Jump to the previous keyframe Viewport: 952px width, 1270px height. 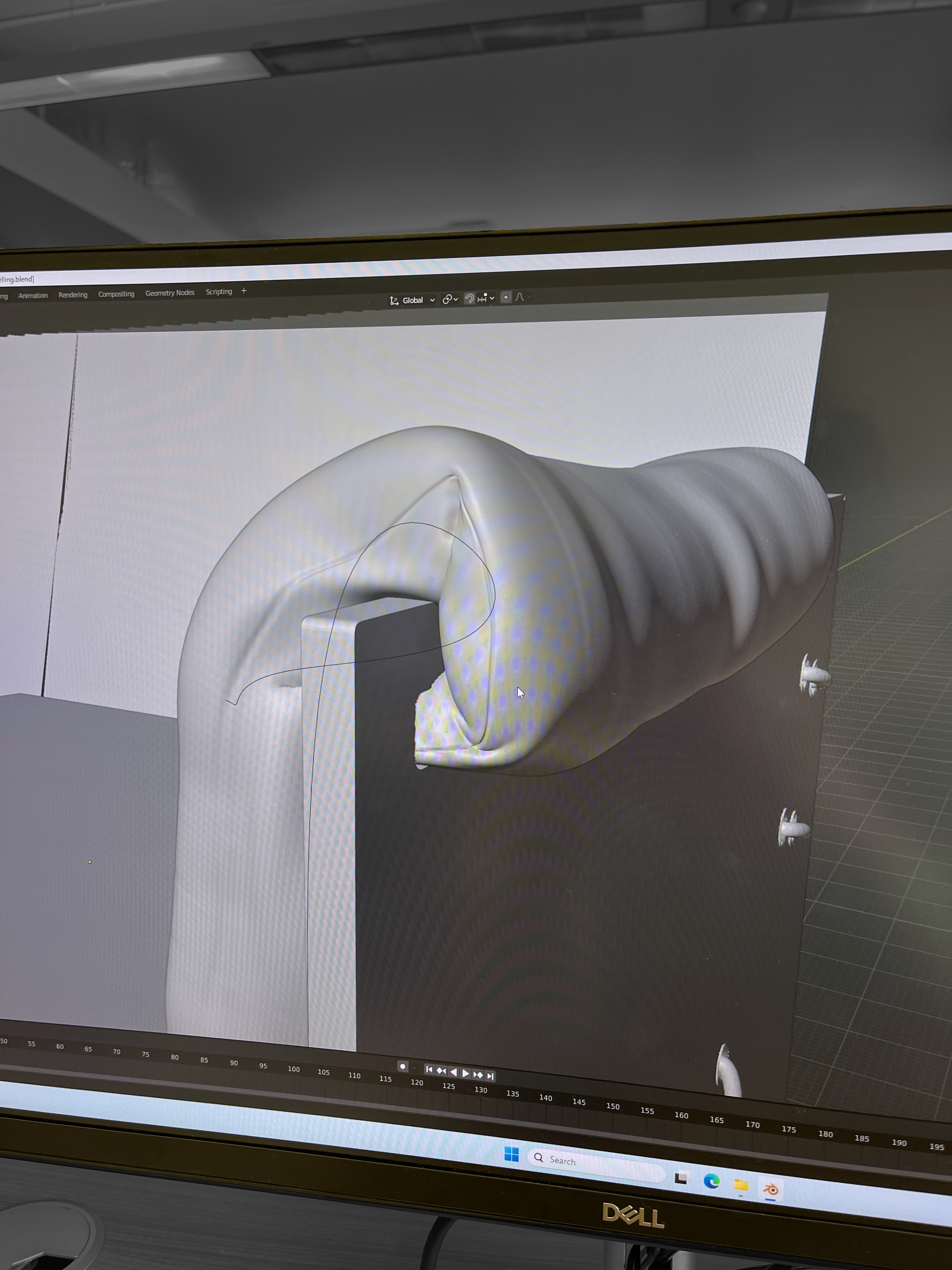(x=441, y=1070)
